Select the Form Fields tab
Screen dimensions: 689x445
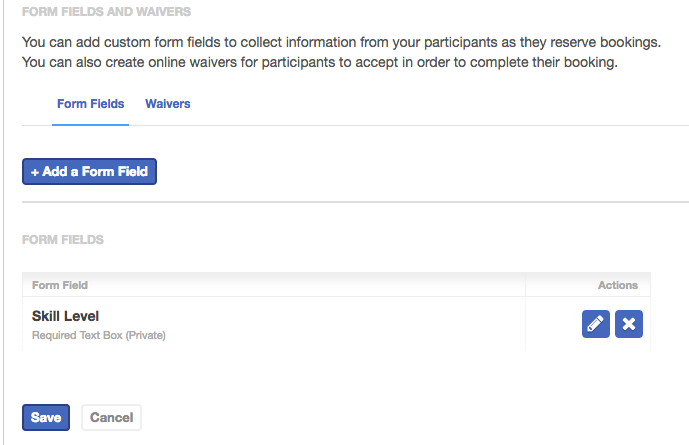tap(91, 104)
